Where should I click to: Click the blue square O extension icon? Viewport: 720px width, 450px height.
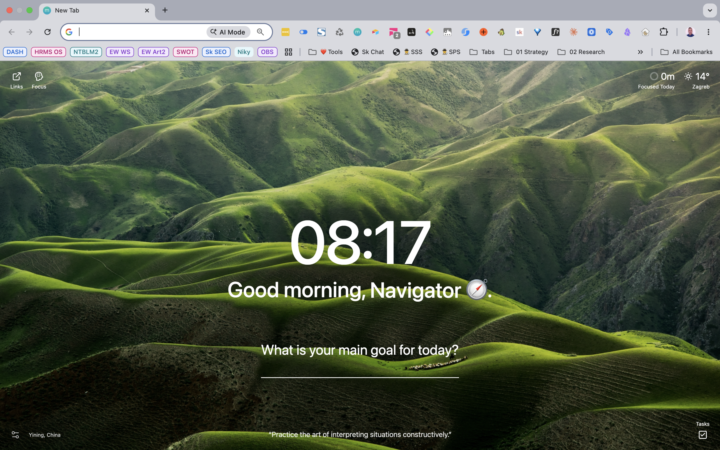tap(591, 32)
